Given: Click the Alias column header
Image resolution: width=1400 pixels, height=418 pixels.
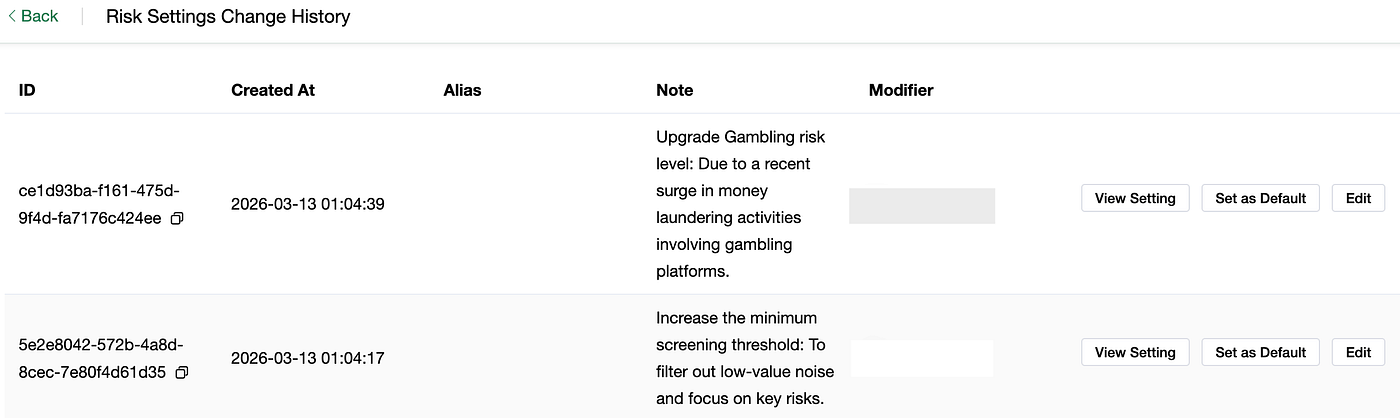Looking at the screenshot, I should 462,90.
